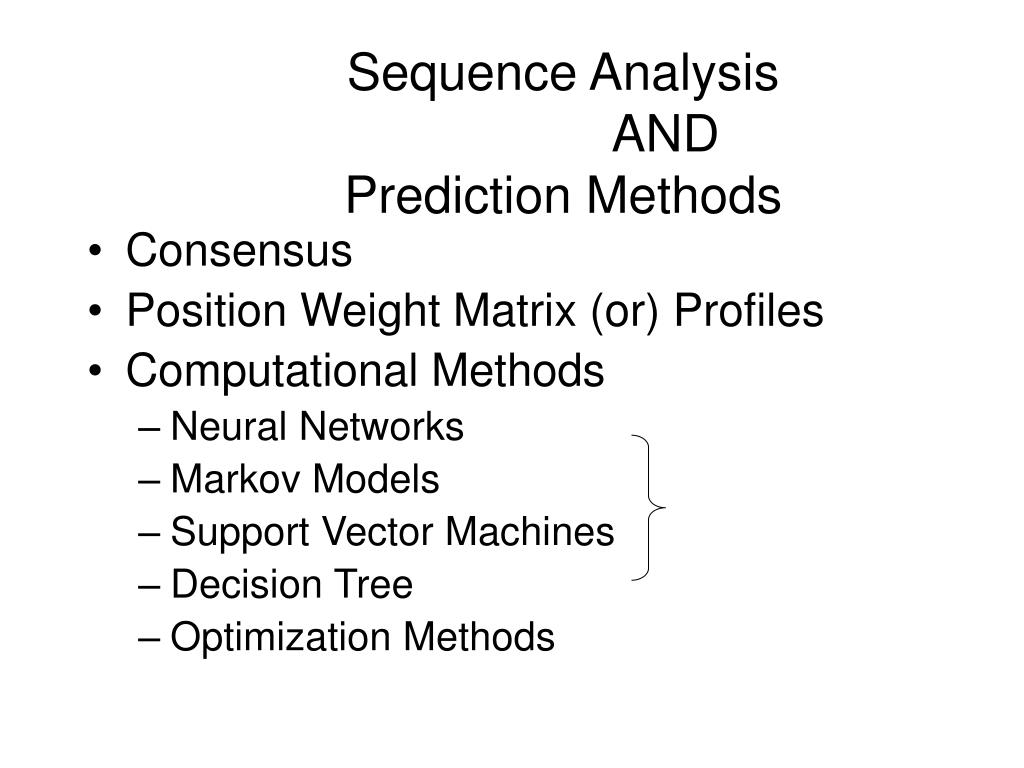This screenshot has width=1024, height=768.
Task: Click the 'Sequence Analysis' title line
Action: coord(562,73)
